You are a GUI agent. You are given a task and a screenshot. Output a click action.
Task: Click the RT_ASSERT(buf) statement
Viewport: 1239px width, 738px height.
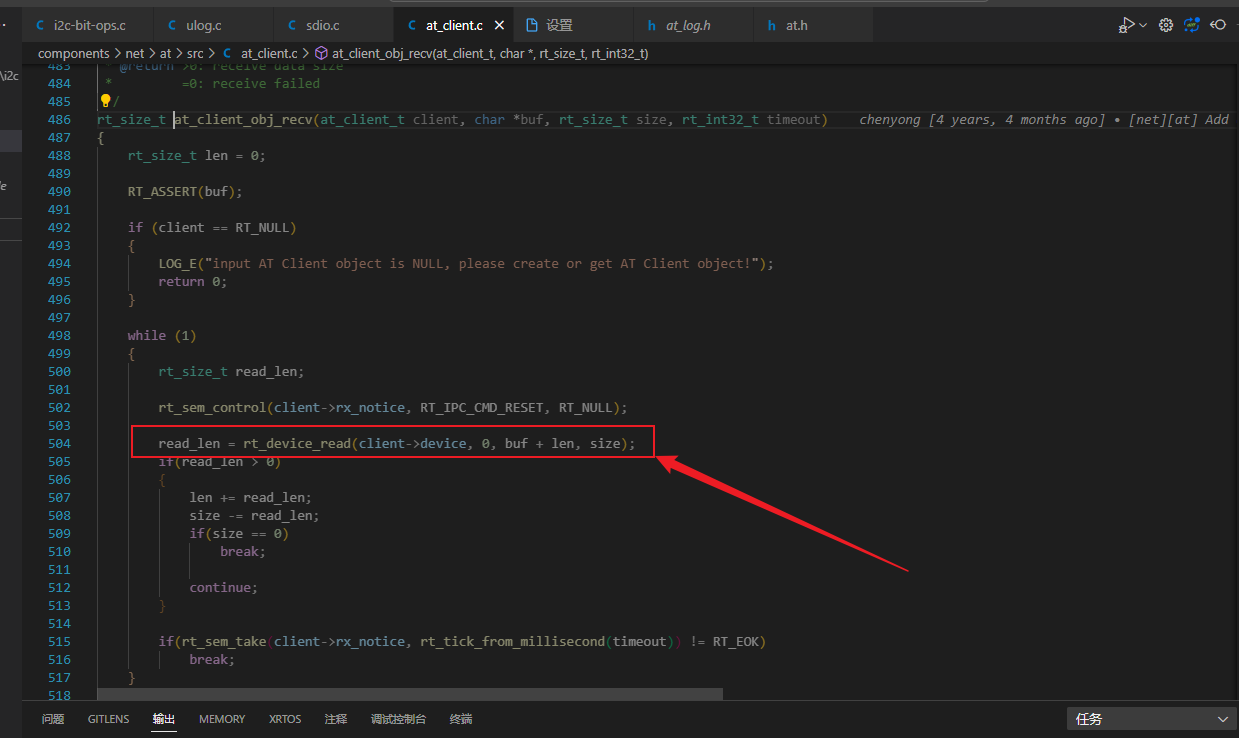[x=185, y=192]
